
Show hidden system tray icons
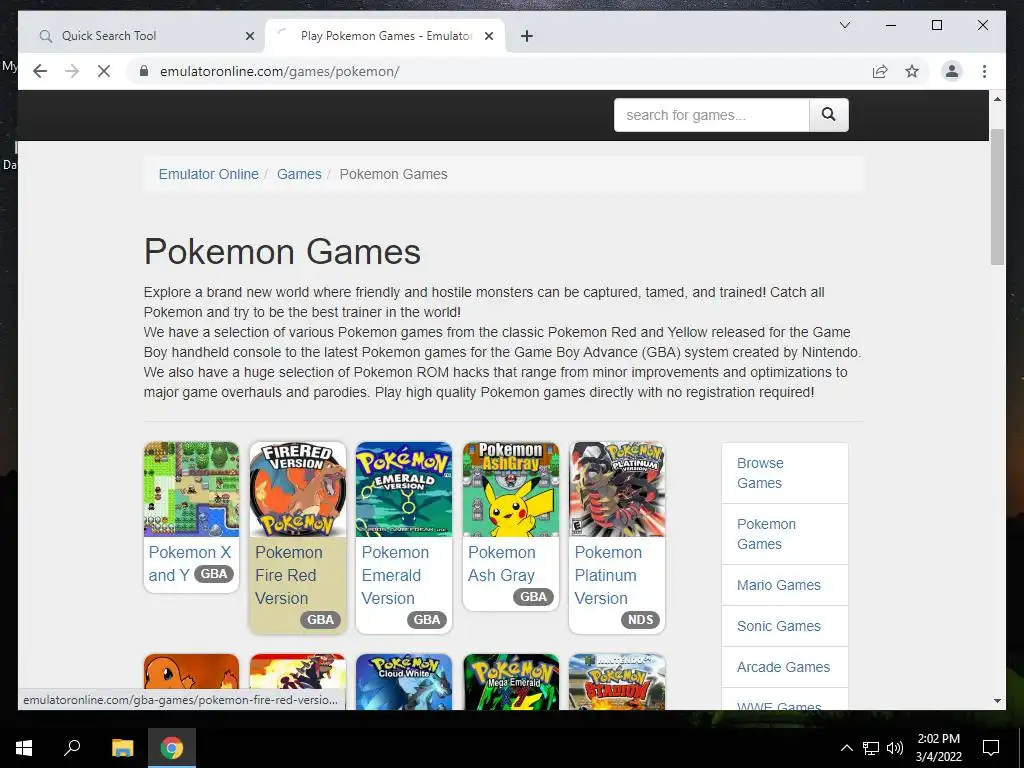[846, 748]
